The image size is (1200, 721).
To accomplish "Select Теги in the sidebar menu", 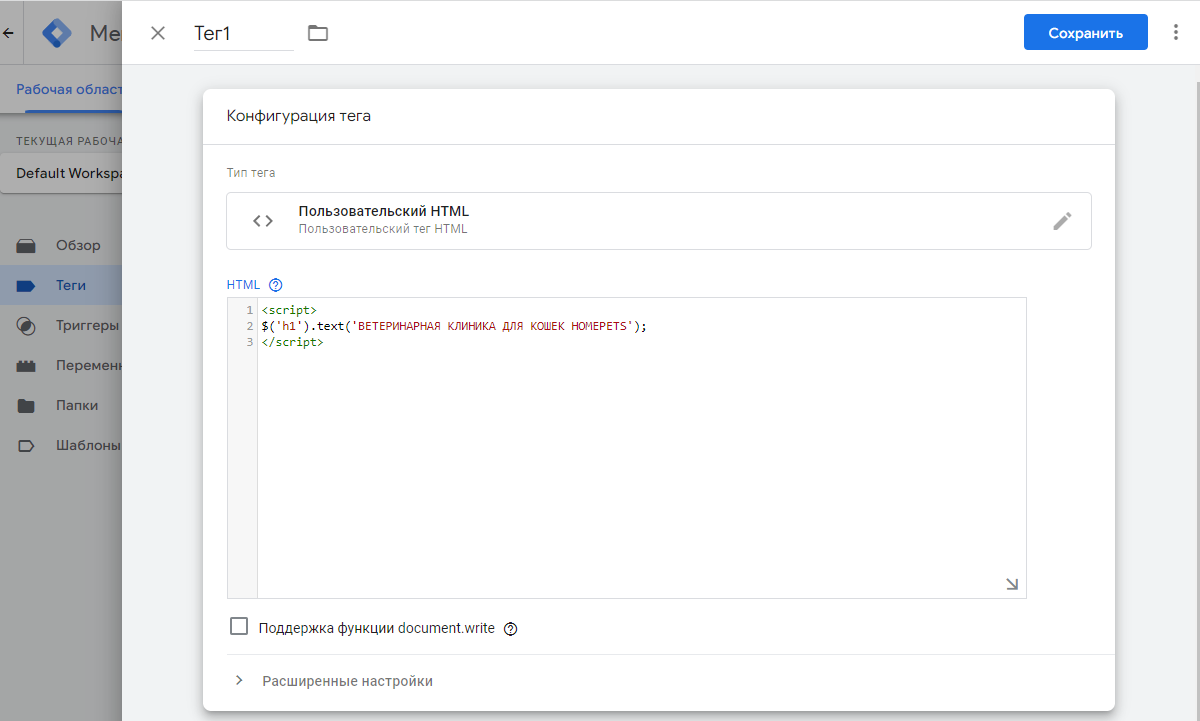I will pos(71,285).
